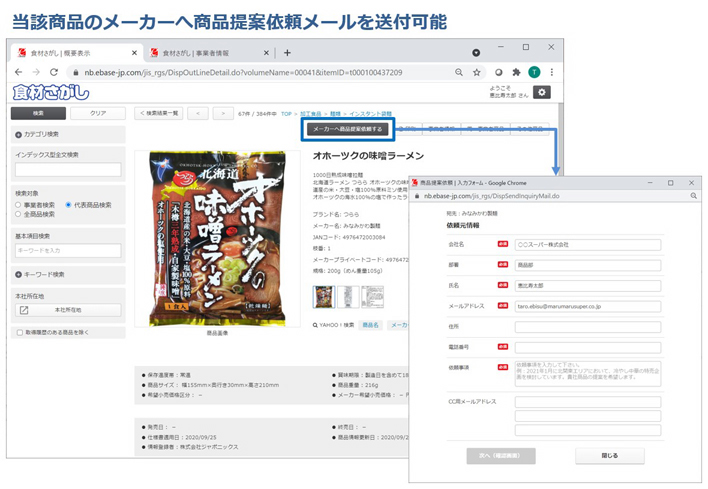Click the クリア button

point(98,113)
